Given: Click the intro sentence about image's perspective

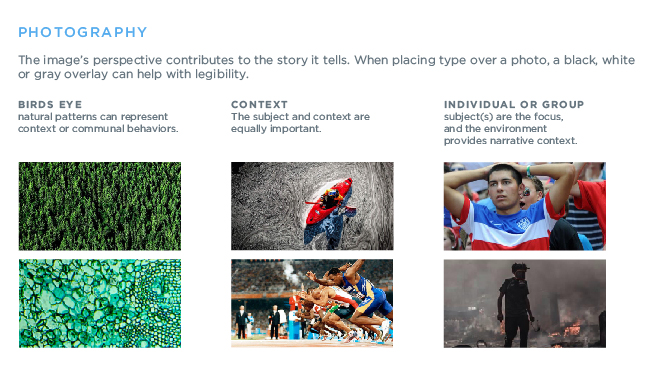Looking at the screenshot, I should click(184, 60).
